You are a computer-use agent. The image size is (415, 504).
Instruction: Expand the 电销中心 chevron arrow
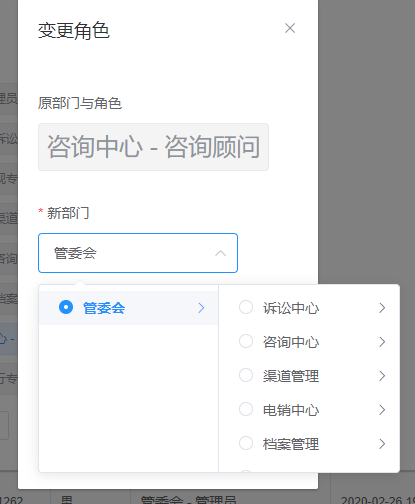382,410
